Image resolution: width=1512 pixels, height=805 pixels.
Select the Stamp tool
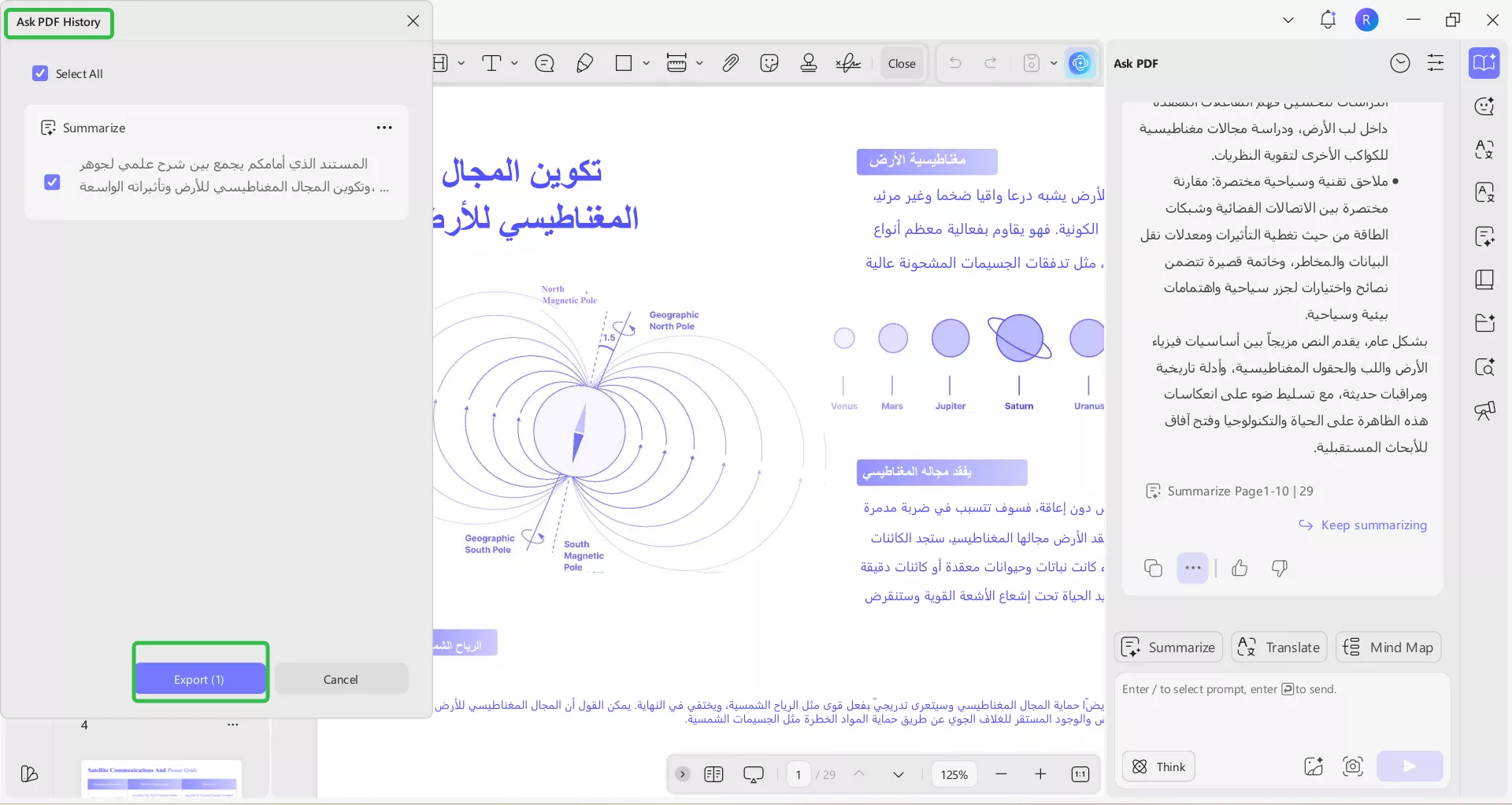809,63
